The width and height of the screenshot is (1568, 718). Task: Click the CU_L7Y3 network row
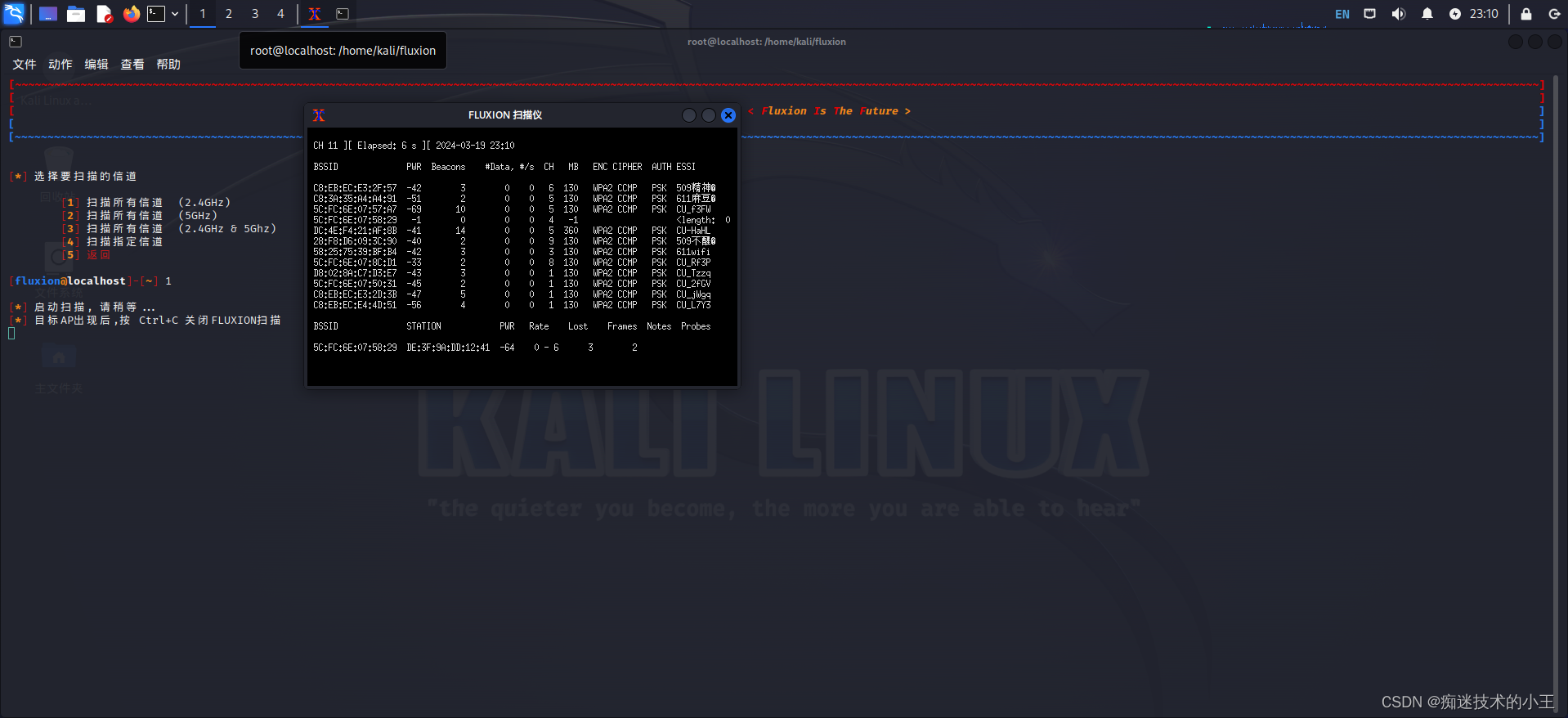(512, 305)
